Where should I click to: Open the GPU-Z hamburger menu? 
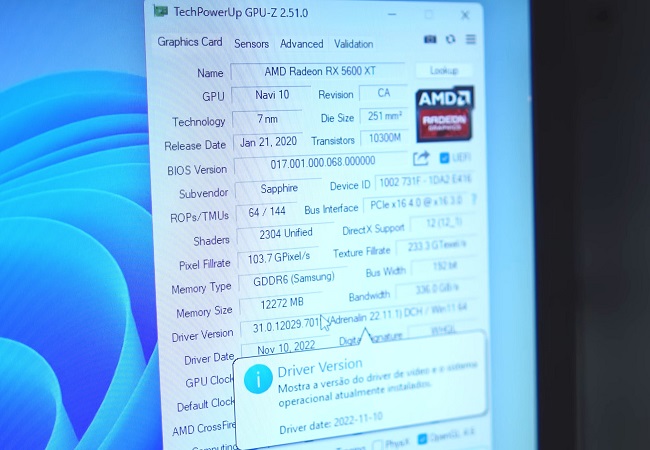point(471,39)
